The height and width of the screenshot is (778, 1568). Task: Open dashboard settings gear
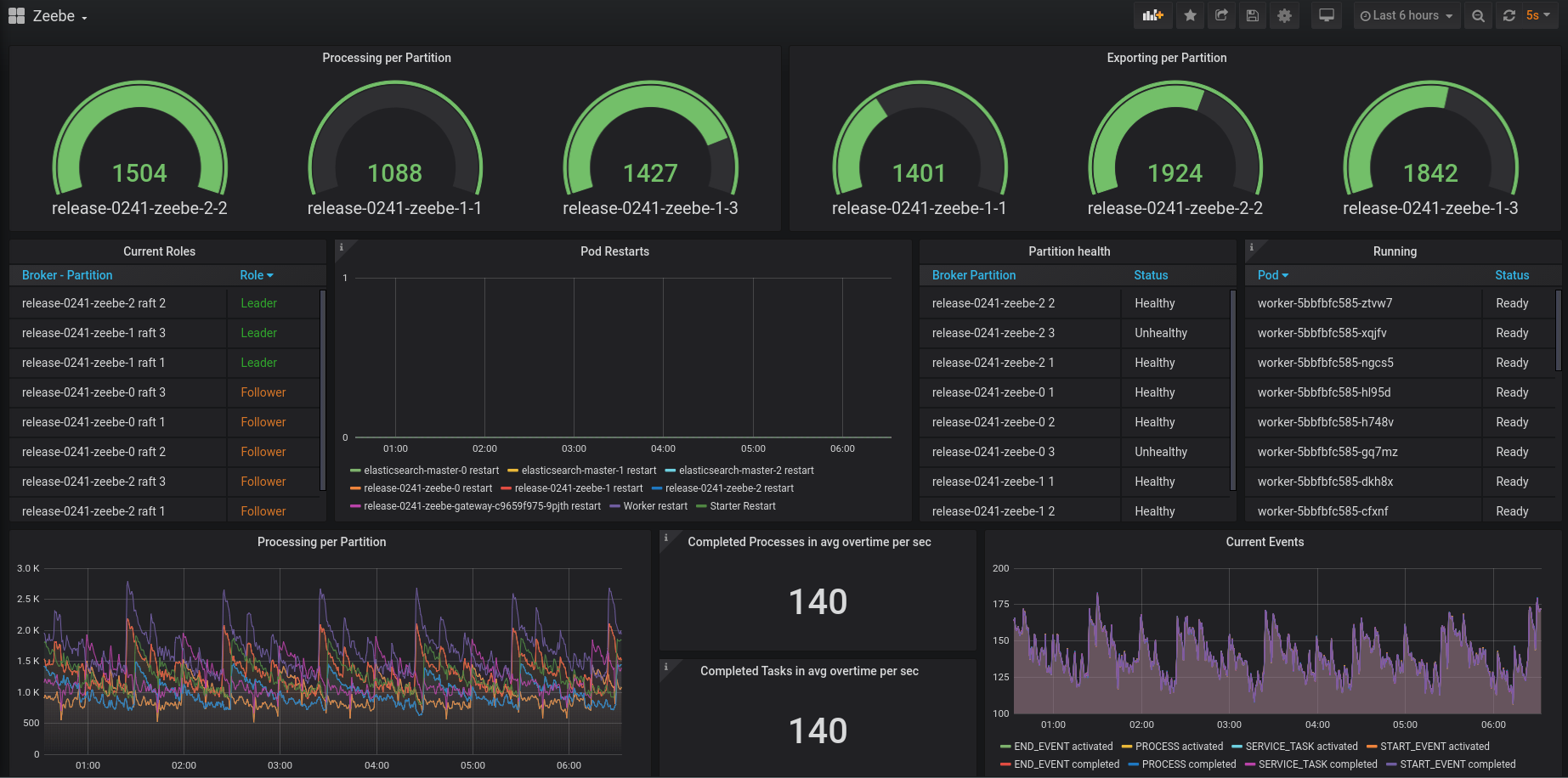(x=1284, y=15)
